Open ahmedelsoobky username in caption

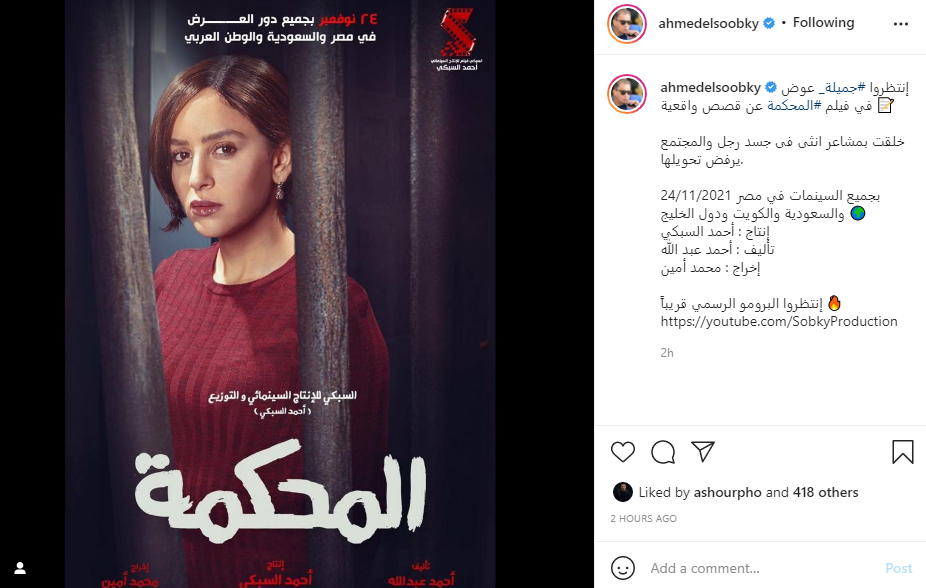pos(710,87)
